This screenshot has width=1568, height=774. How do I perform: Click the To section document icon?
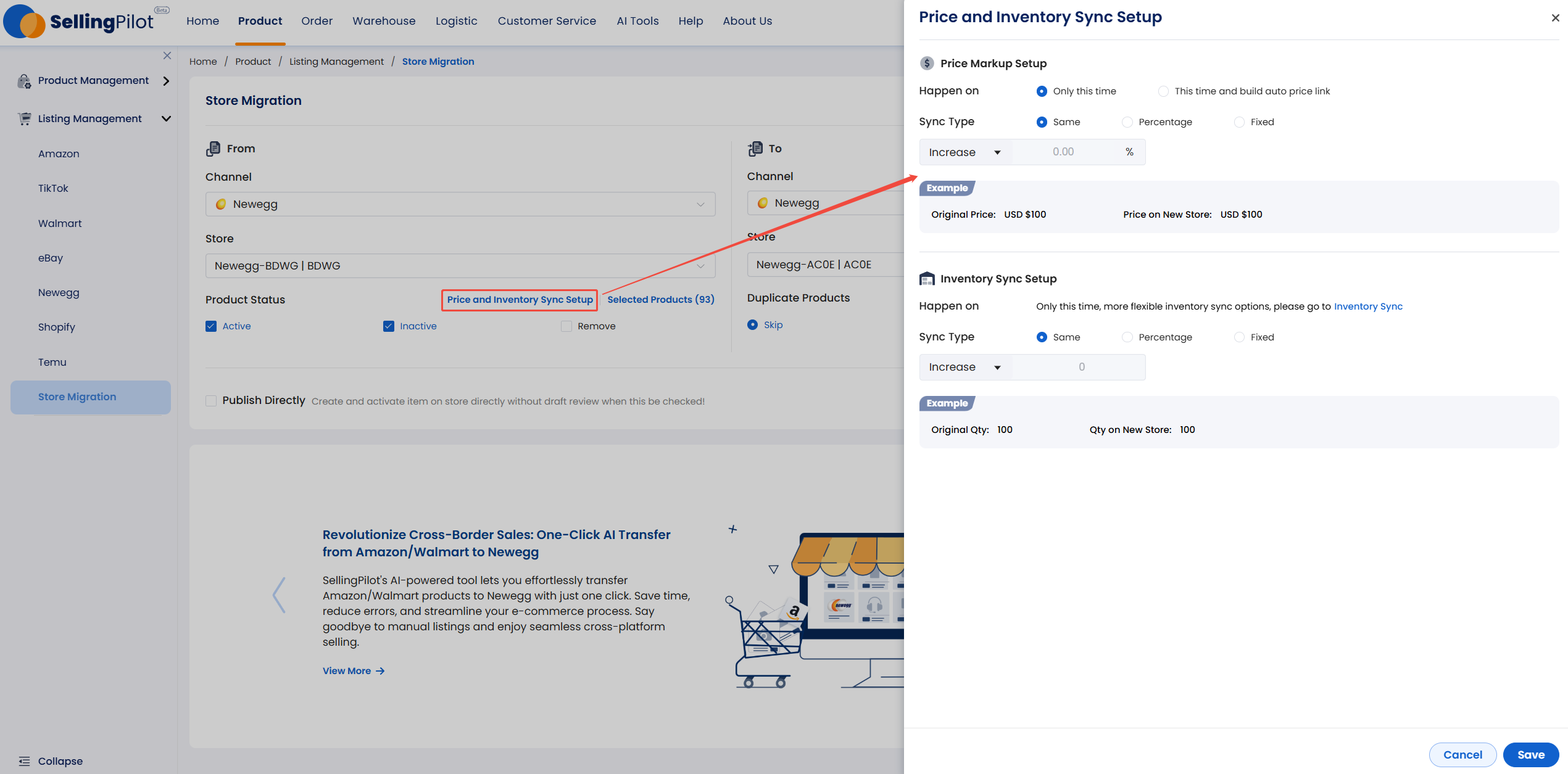[x=755, y=148]
